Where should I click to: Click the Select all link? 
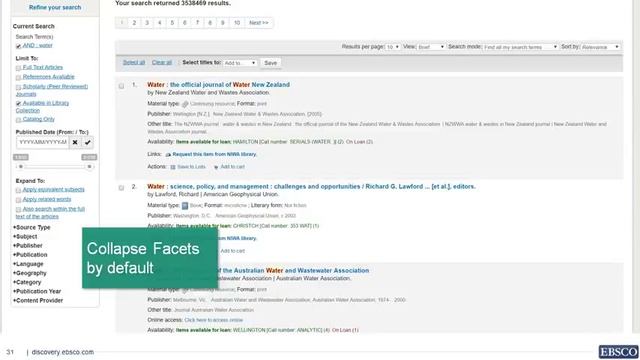coord(134,62)
